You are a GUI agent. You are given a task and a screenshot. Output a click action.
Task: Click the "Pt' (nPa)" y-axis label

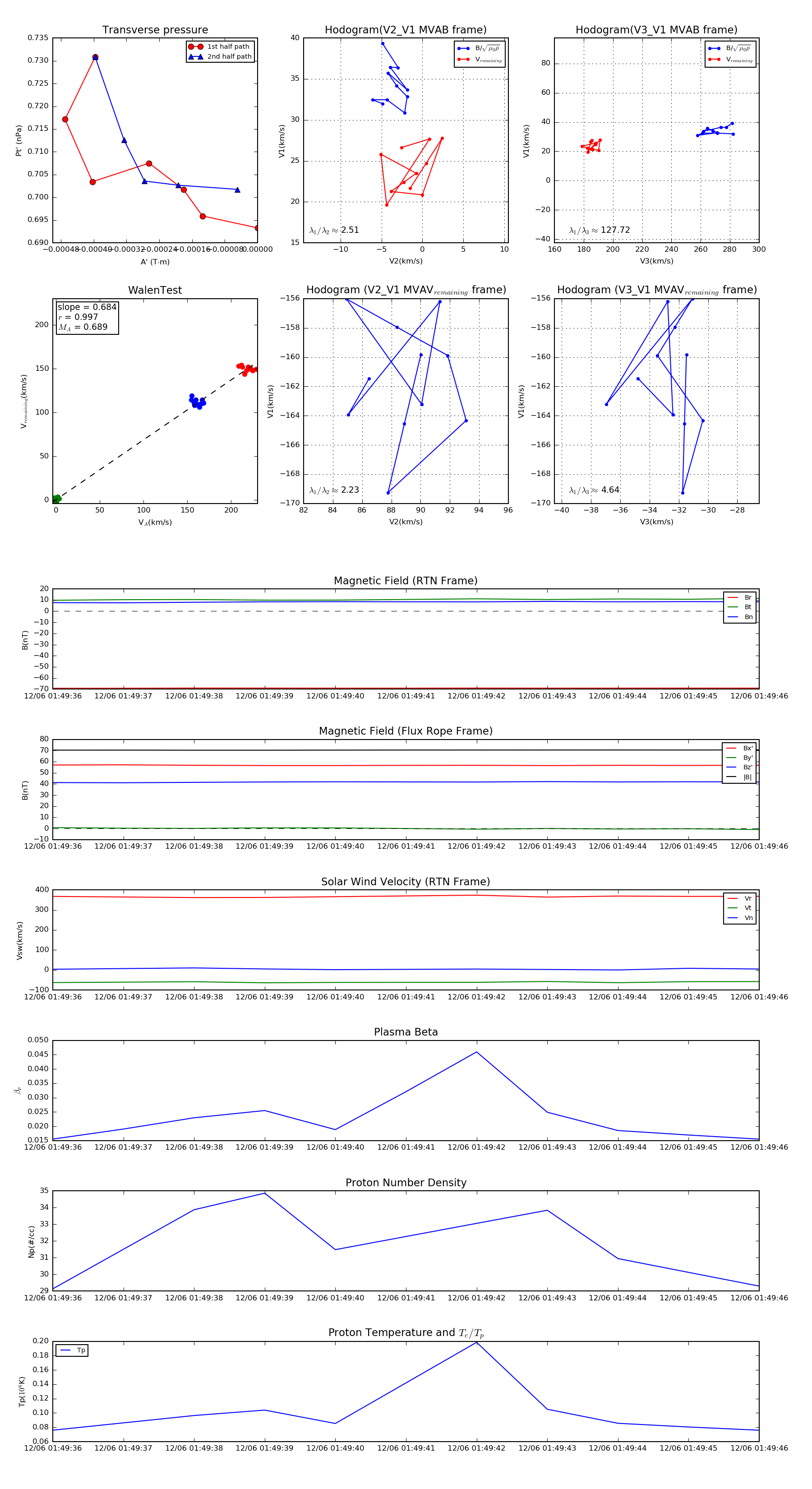tap(18, 140)
